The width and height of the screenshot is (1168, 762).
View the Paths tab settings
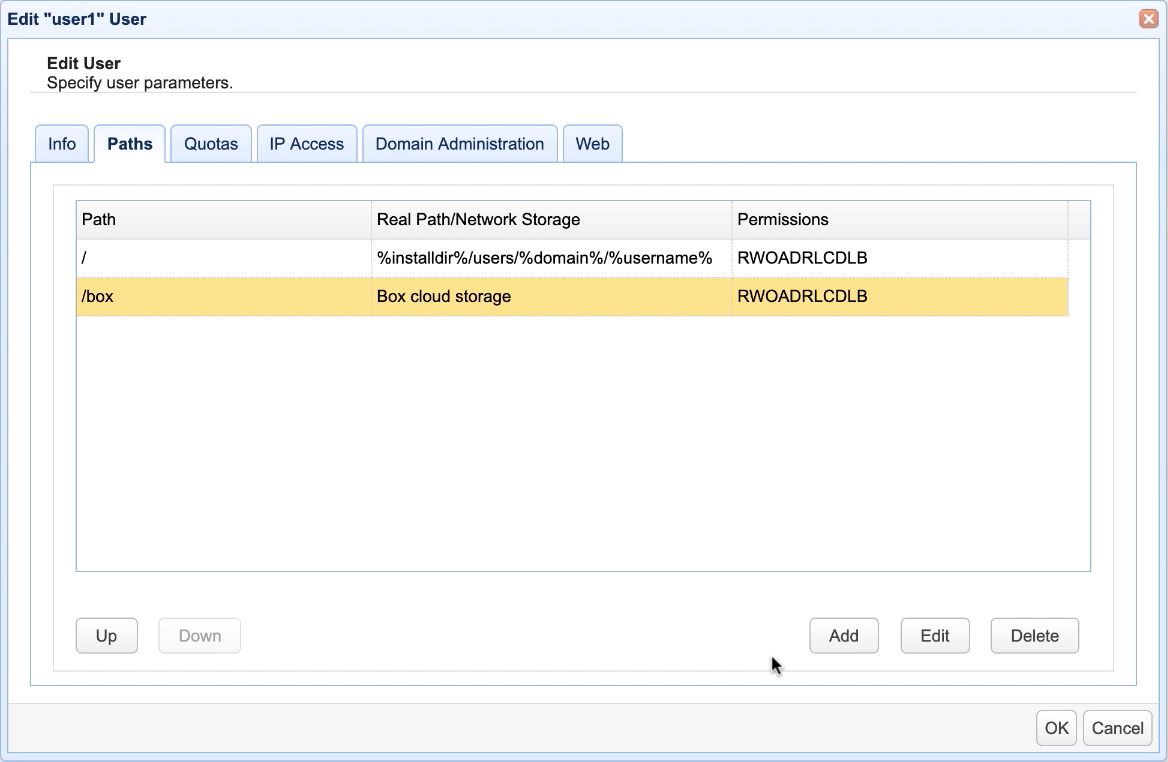tap(129, 143)
